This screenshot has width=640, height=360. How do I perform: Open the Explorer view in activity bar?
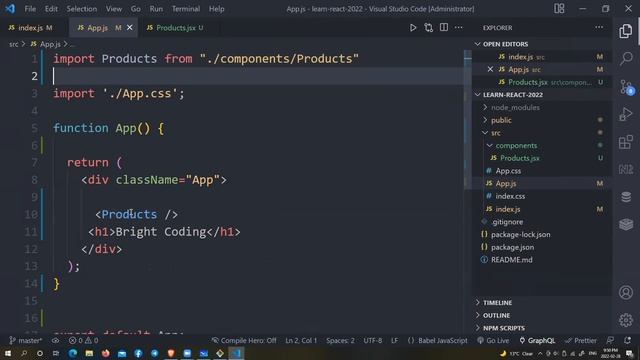[626, 31]
